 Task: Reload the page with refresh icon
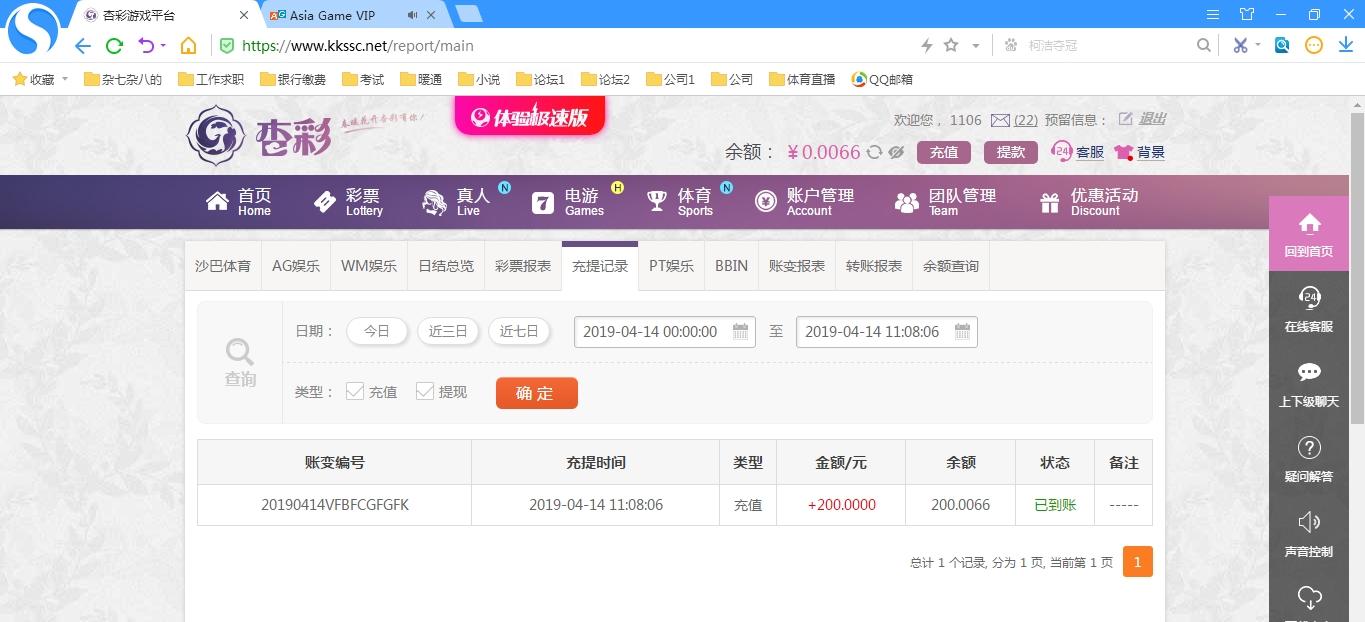click(114, 46)
